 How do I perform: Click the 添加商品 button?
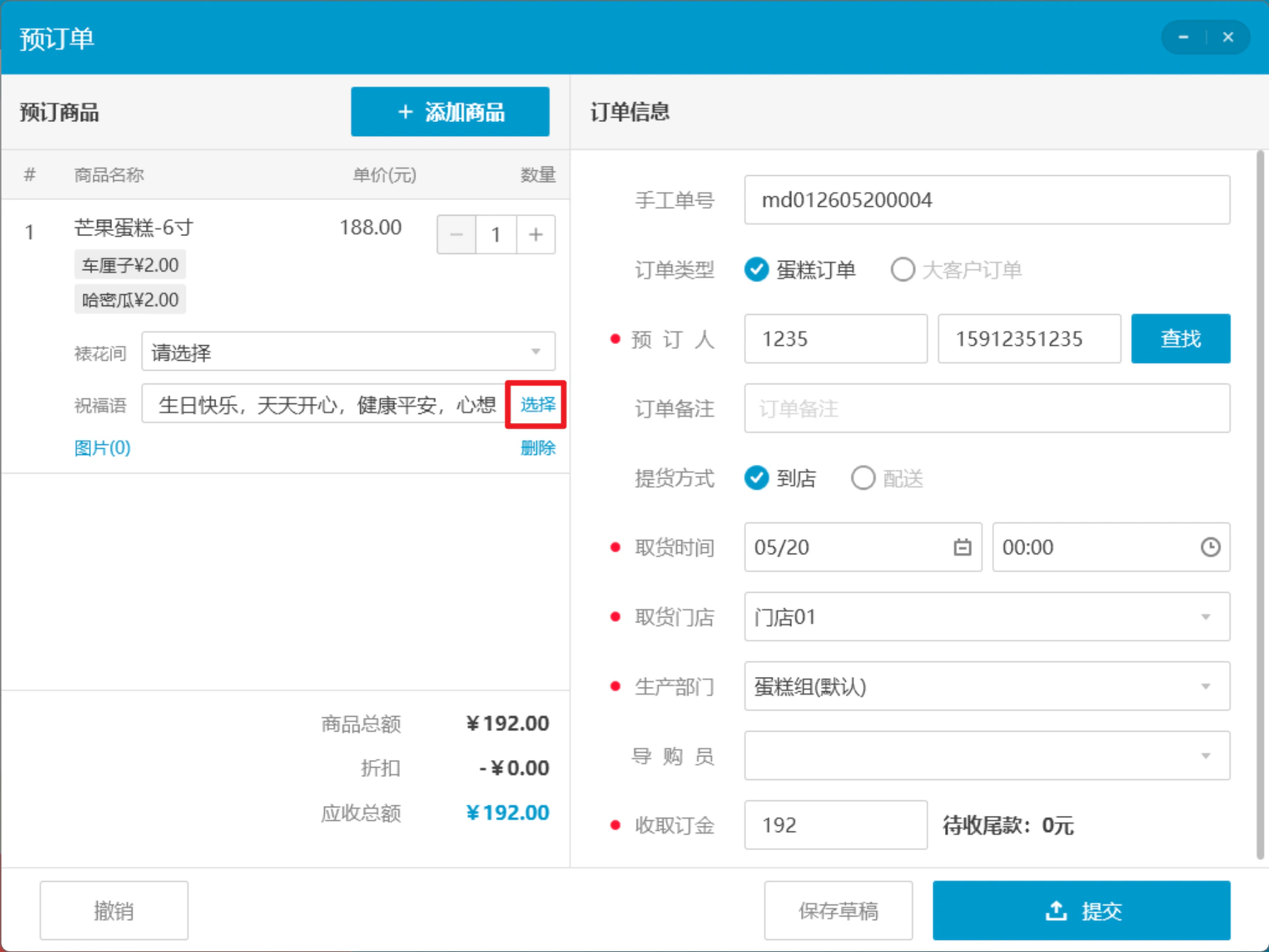tap(450, 112)
